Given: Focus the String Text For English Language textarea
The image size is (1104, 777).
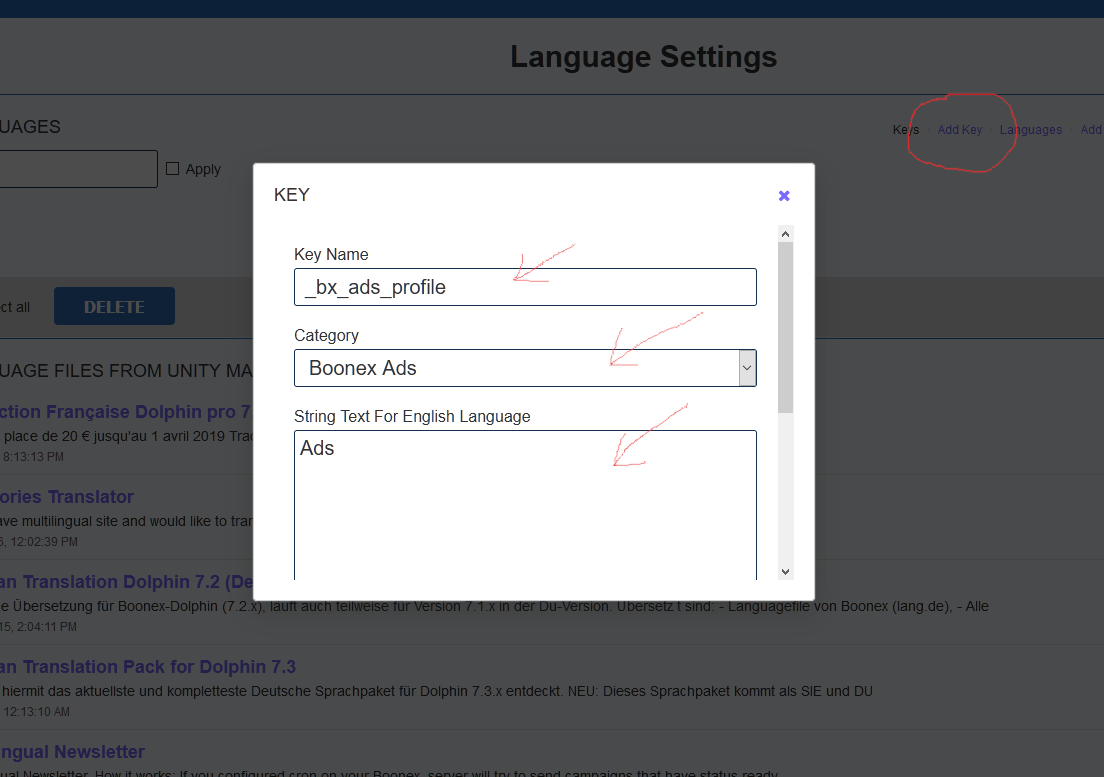Looking at the screenshot, I should (x=525, y=505).
